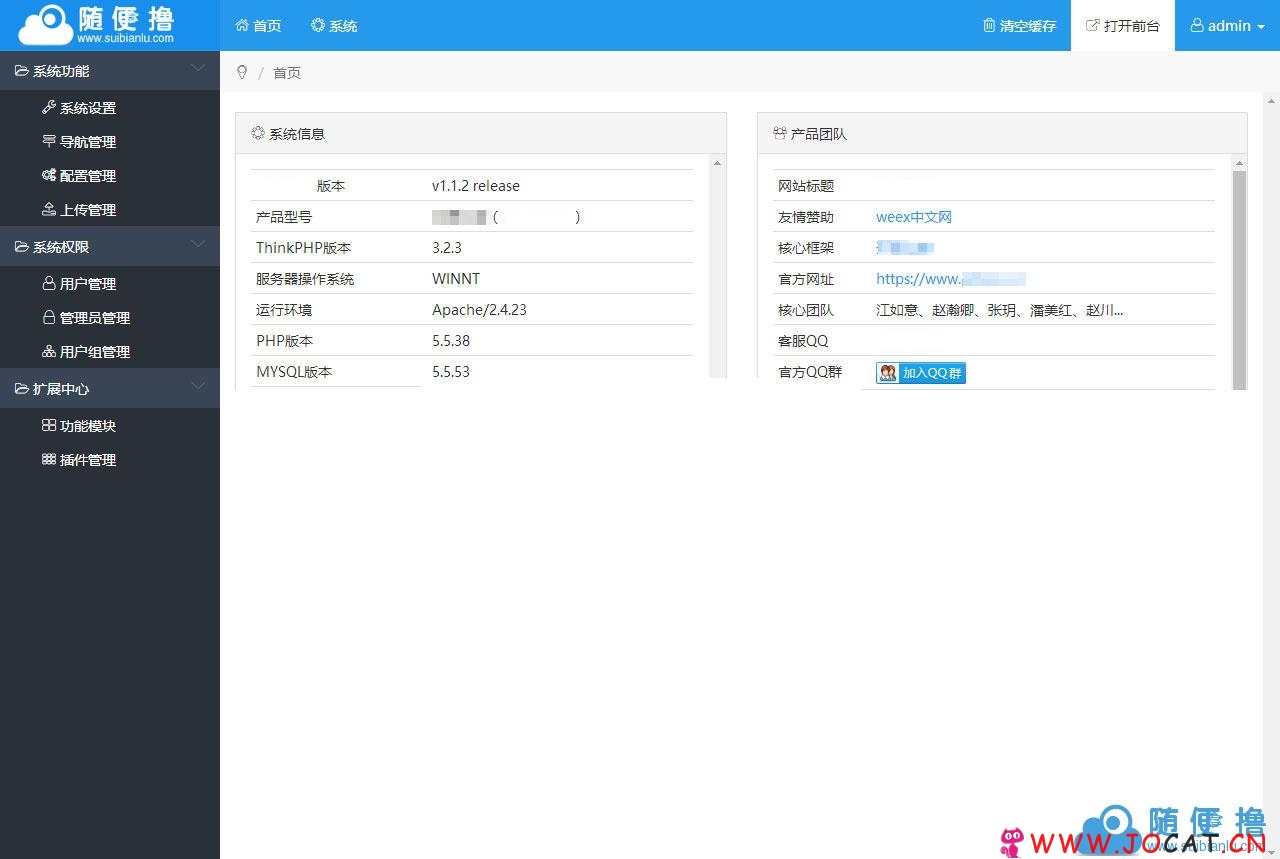Click the 客服QQ row label
This screenshot has width=1280, height=859.
pyautogui.click(x=803, y=341)
